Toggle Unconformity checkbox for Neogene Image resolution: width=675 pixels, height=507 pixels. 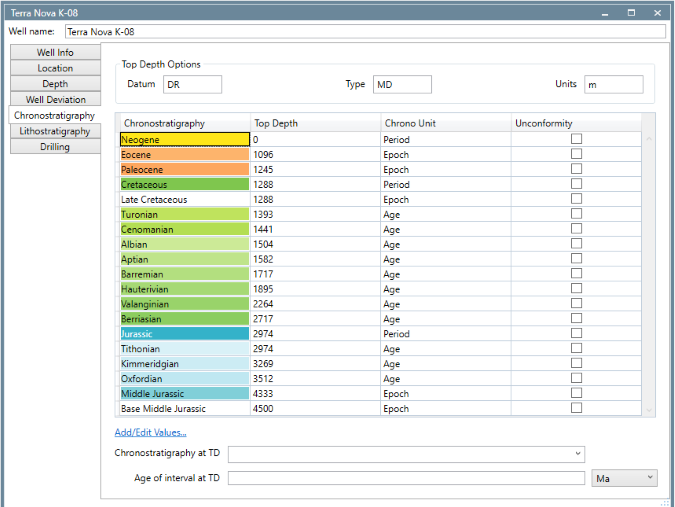(x=576, y=139)
